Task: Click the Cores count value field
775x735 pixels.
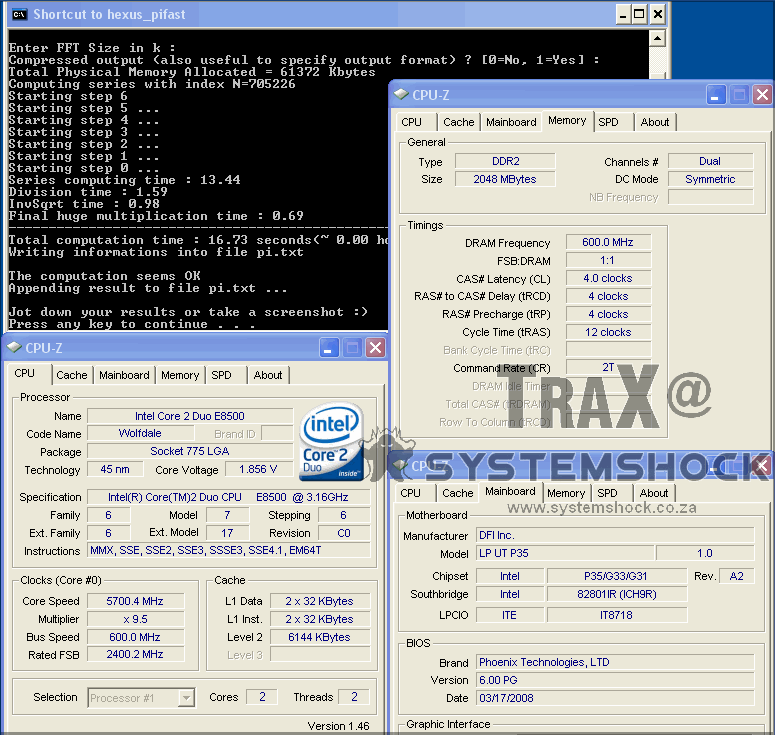Action: point(262,697)
